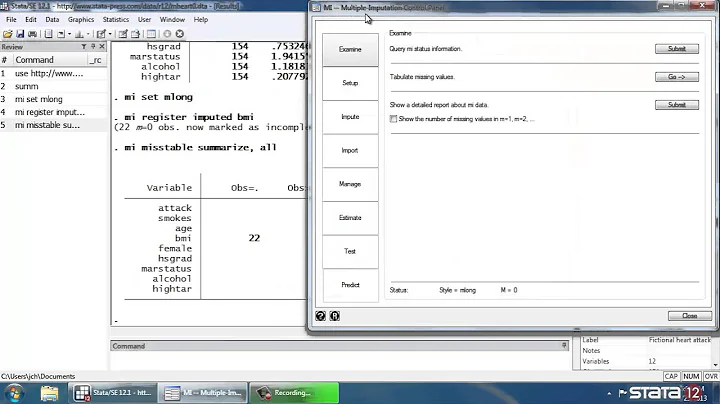Toggle the Review panel pin icon
Viewport: 720px width, 404px height.
(93, 46)
